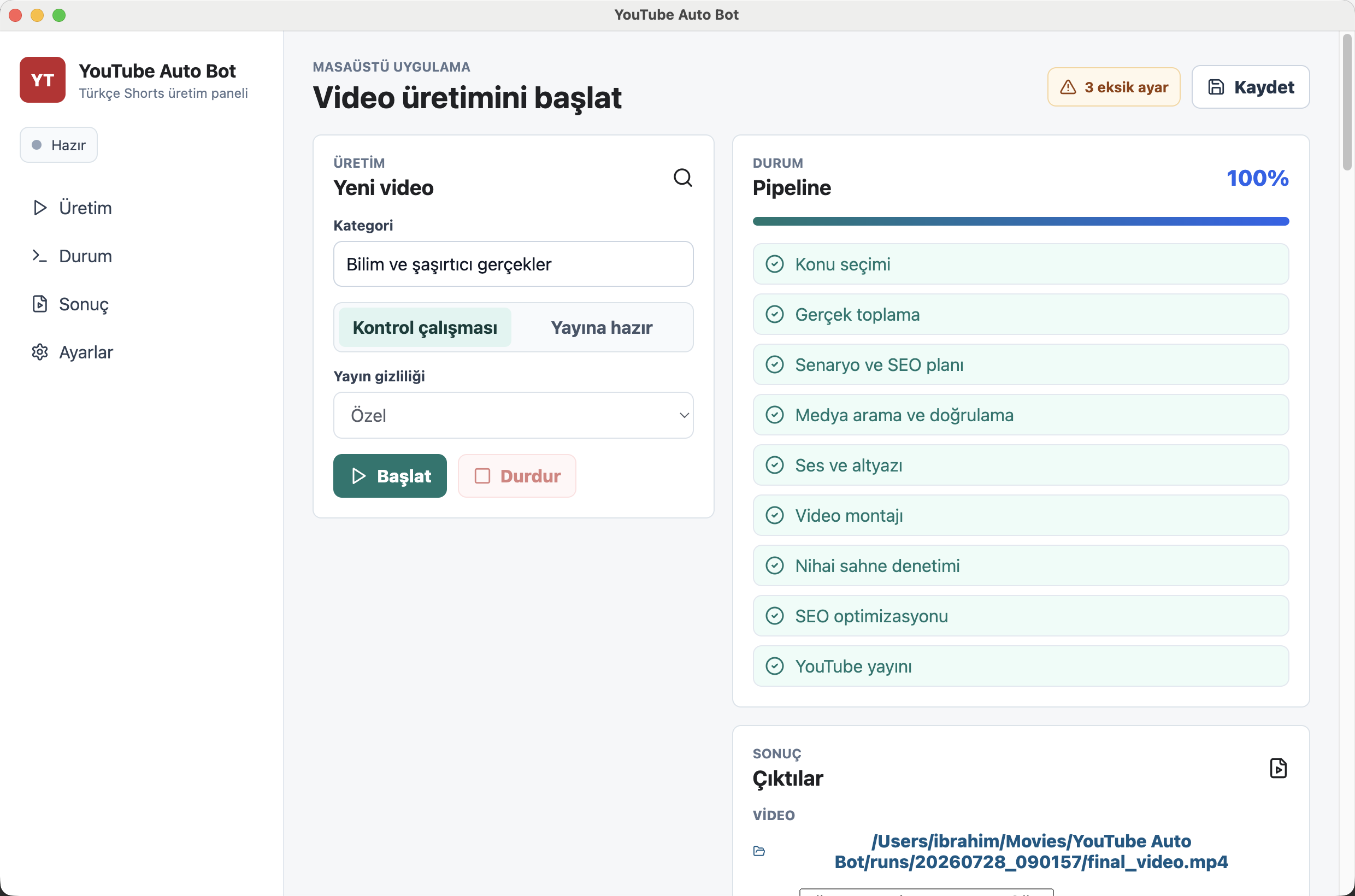This screenshot has height=896, width=1355.
Task: Click the Yeni video heading
Action: click(384, 187)
